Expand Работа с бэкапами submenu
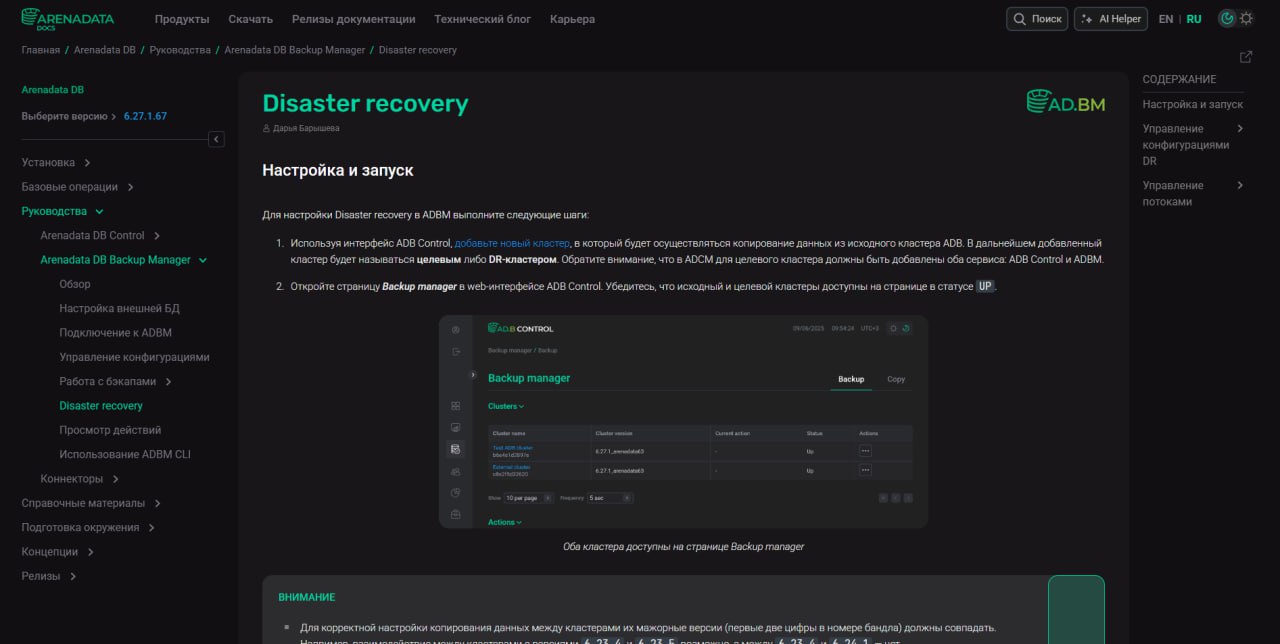The image size is (1280, 644). click(x=168, y=382)
